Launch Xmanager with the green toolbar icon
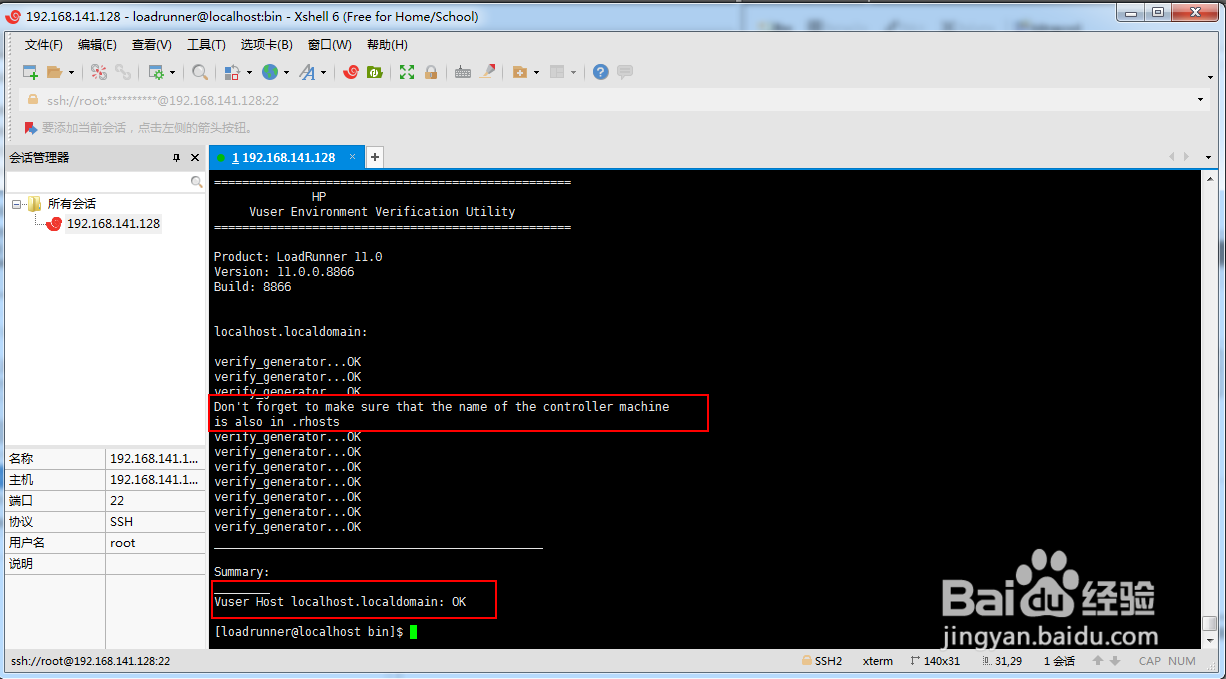Image resolution: width=1226 pixels, height=679 pixels. point(375,72)
